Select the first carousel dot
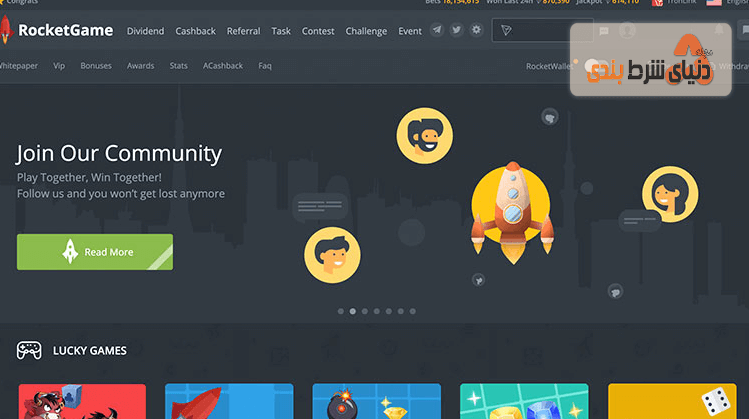 click(341, 312)
